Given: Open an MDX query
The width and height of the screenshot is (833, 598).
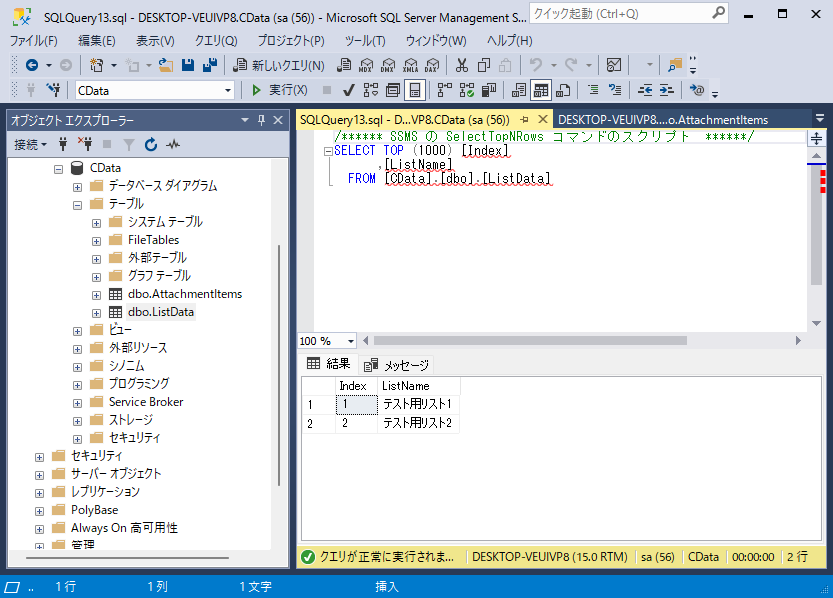Looking at the screenshot, I should click(366, 65).
